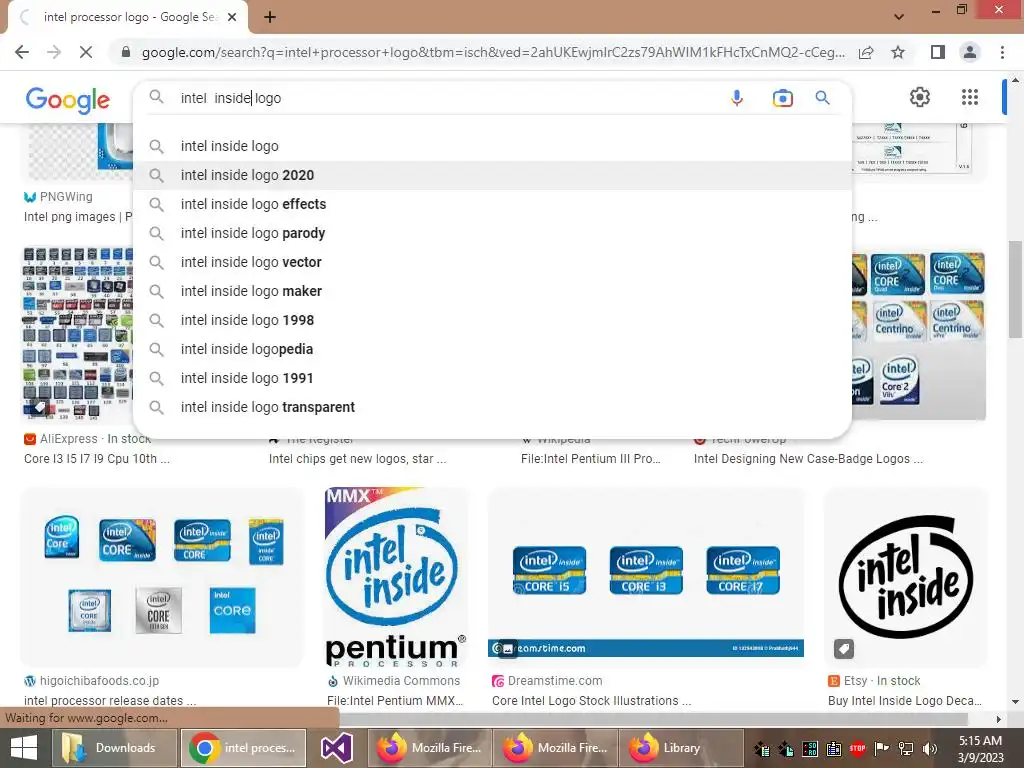Click the red STOP tray icon
Viewport: 1024px width, 768px height.
click(857, 748)
